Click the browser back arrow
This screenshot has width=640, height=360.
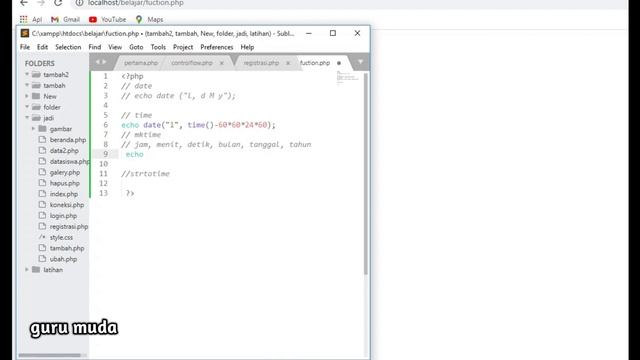point(24,3)
